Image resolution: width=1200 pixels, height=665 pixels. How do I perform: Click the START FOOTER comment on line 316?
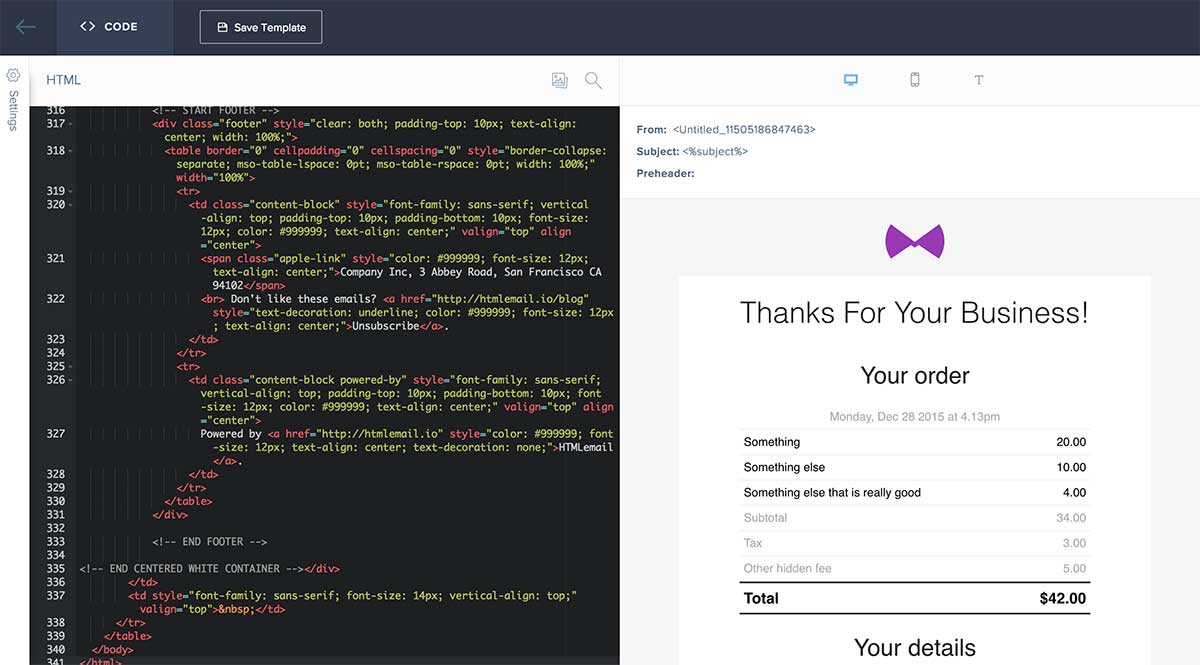click(x=215, y=111)
